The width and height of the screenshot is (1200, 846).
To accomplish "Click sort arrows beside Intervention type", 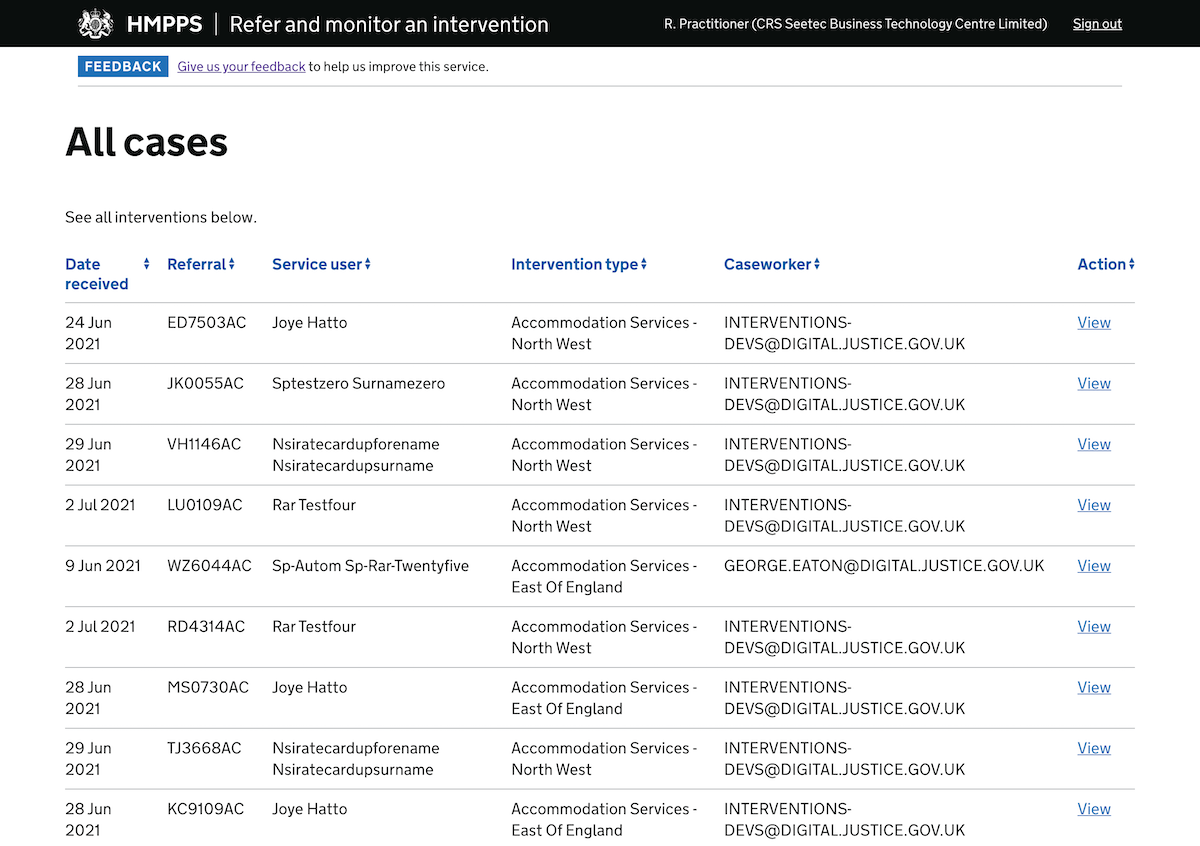I will [x=643, y=264].
